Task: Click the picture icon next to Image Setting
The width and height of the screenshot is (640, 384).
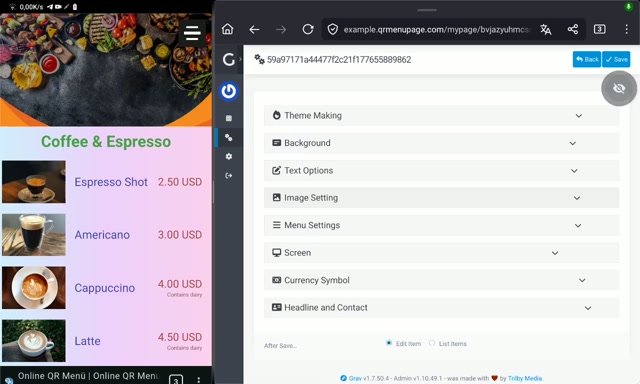Action: pos(276,198)
